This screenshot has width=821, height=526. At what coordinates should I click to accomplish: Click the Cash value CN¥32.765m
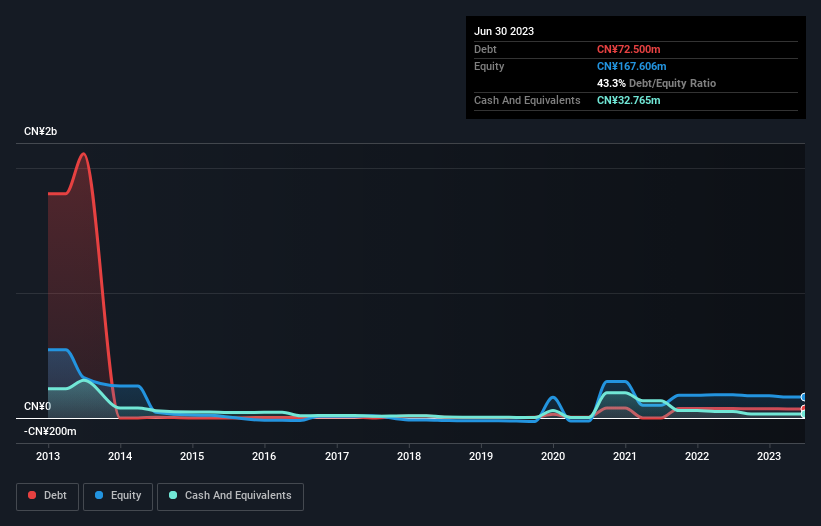(628, 100)
